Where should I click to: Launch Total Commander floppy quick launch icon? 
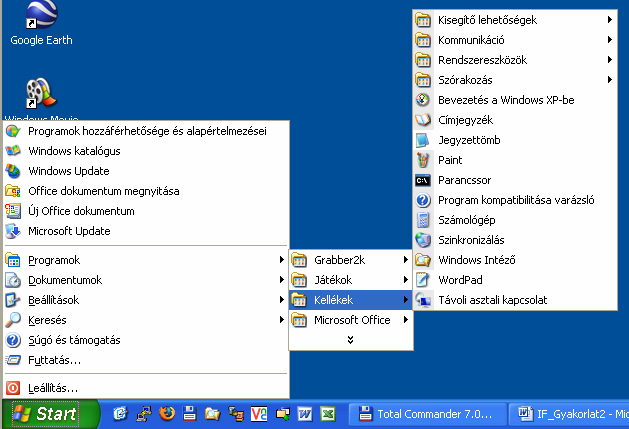(x=190, y=414)
